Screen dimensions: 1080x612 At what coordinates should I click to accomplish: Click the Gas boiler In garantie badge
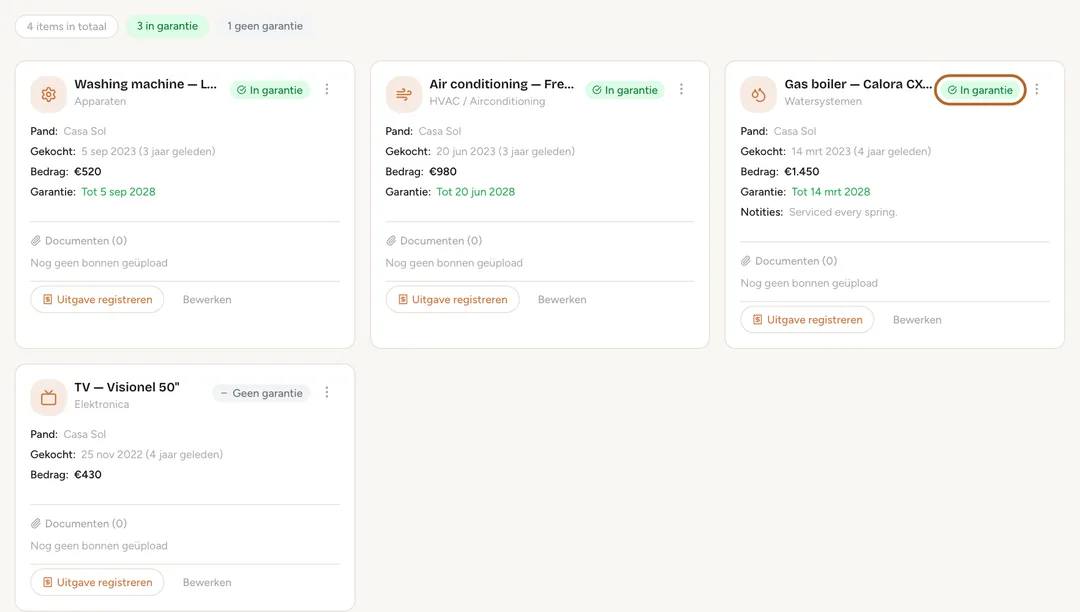[980, 90]
